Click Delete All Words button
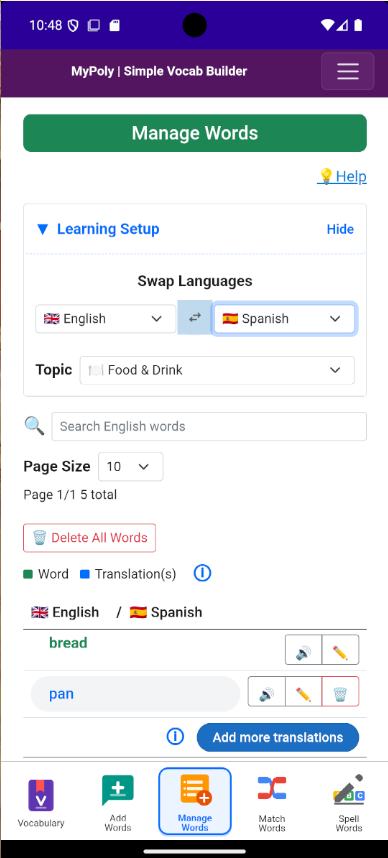 pyautogui.click(x=90, y=537)
